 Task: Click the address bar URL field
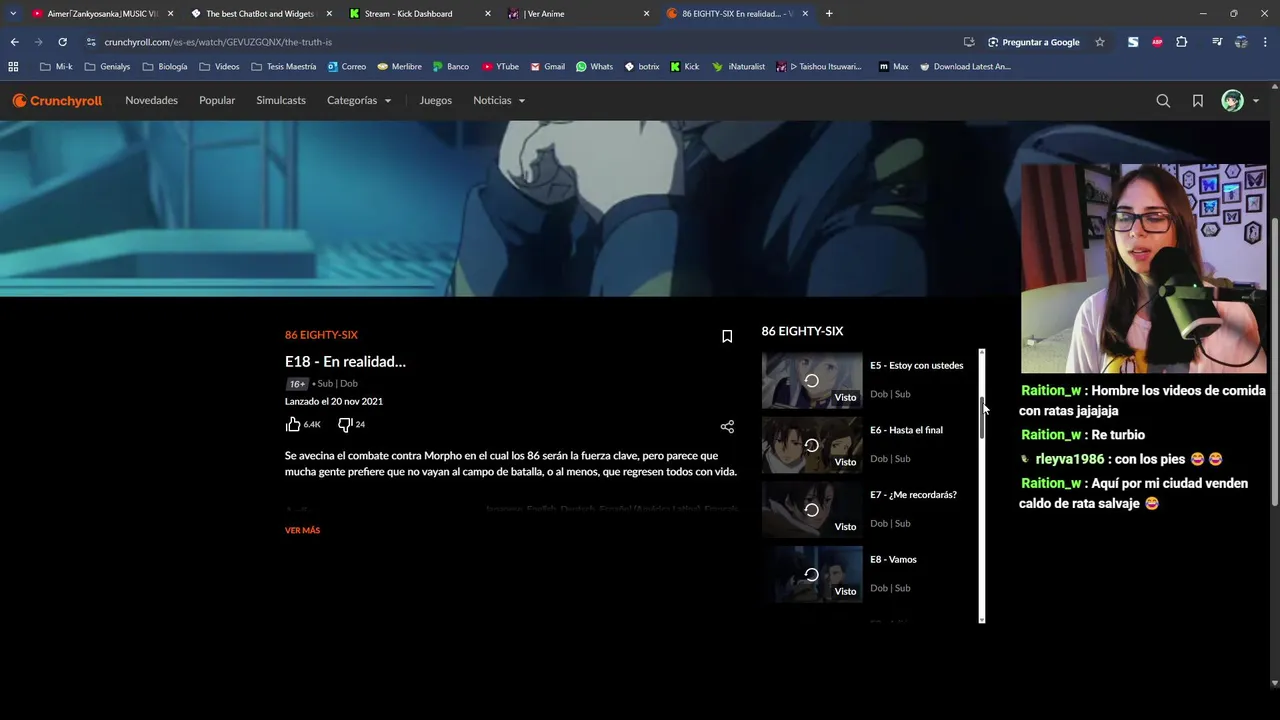tap(520, 42)
